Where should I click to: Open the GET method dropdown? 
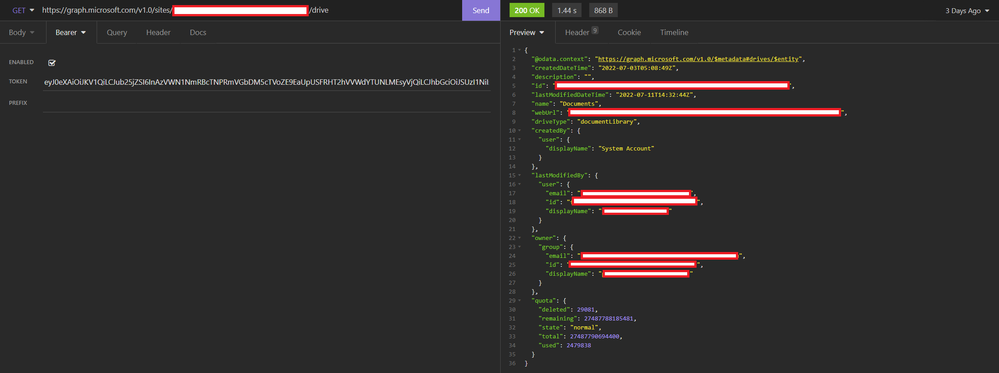coord(23,10)
